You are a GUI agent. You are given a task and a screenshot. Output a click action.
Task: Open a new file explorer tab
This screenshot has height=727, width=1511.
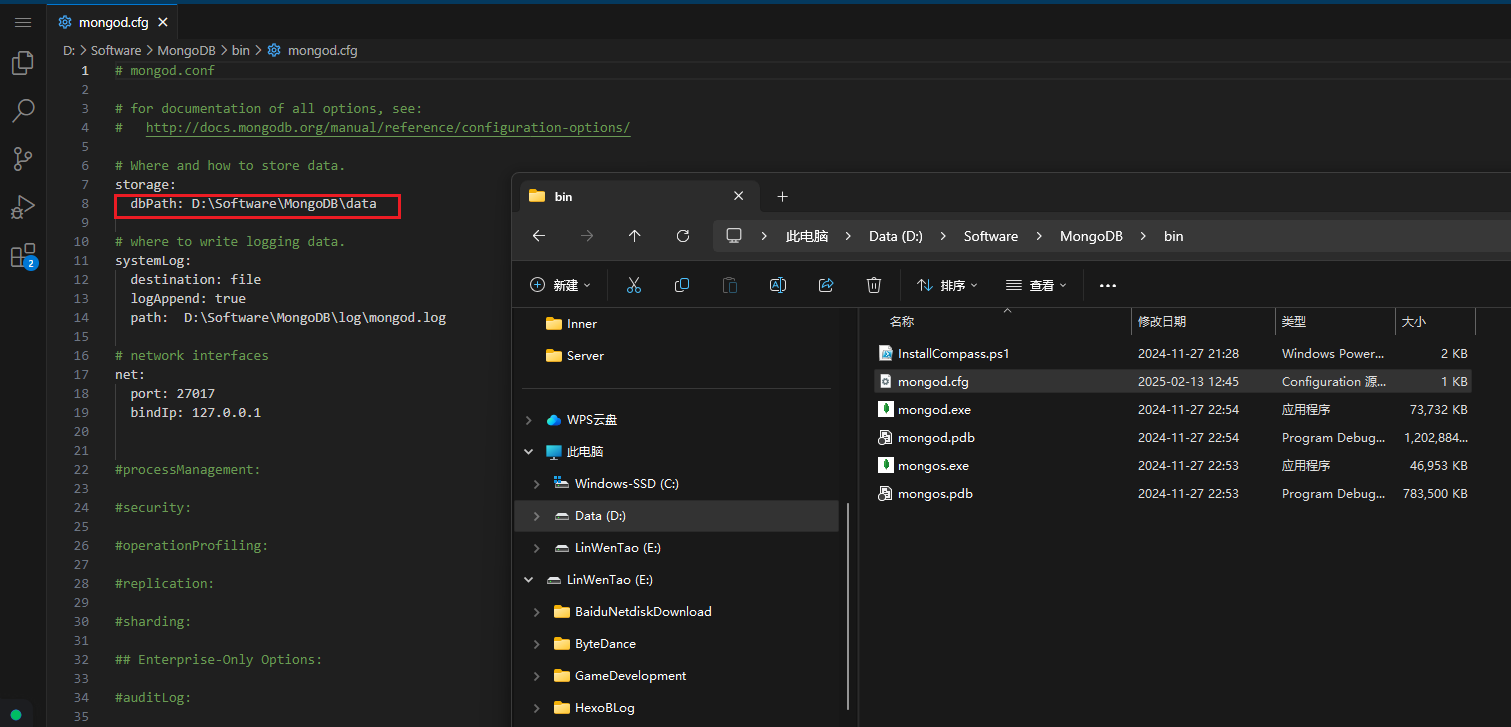pos(782,196)
